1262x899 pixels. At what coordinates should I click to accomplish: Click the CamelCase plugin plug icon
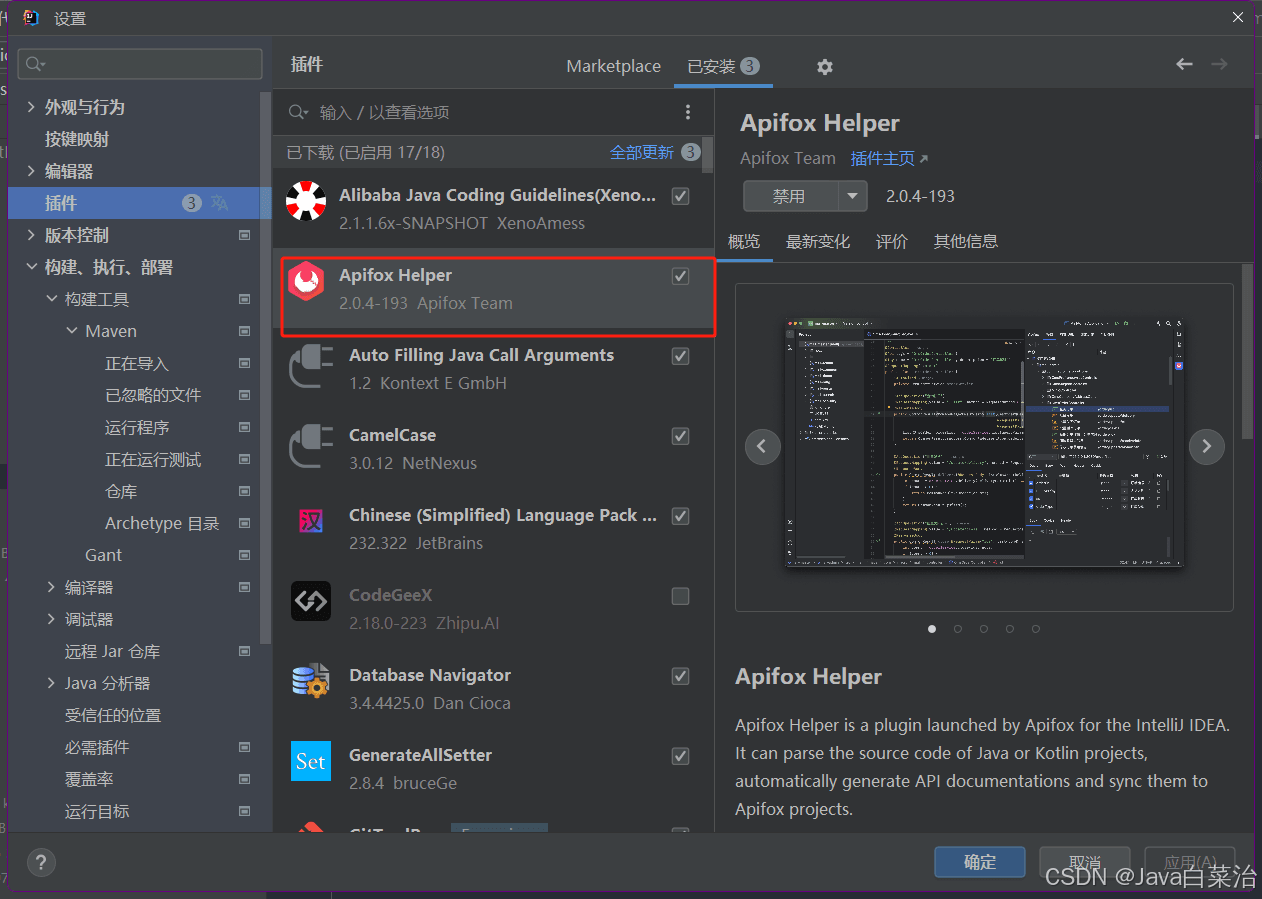coord(311,445)
